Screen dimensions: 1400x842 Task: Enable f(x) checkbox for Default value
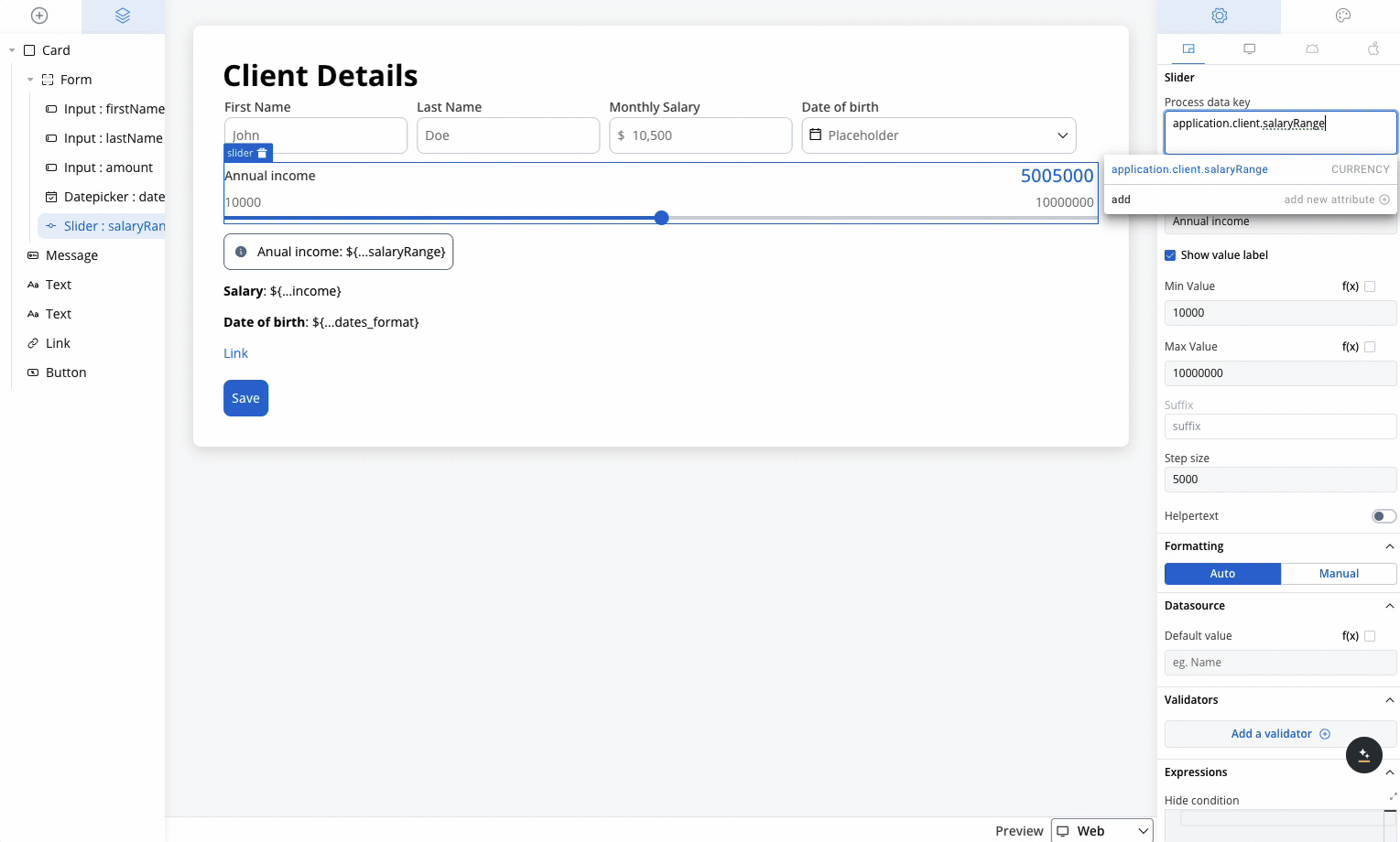pos(1370,636)
